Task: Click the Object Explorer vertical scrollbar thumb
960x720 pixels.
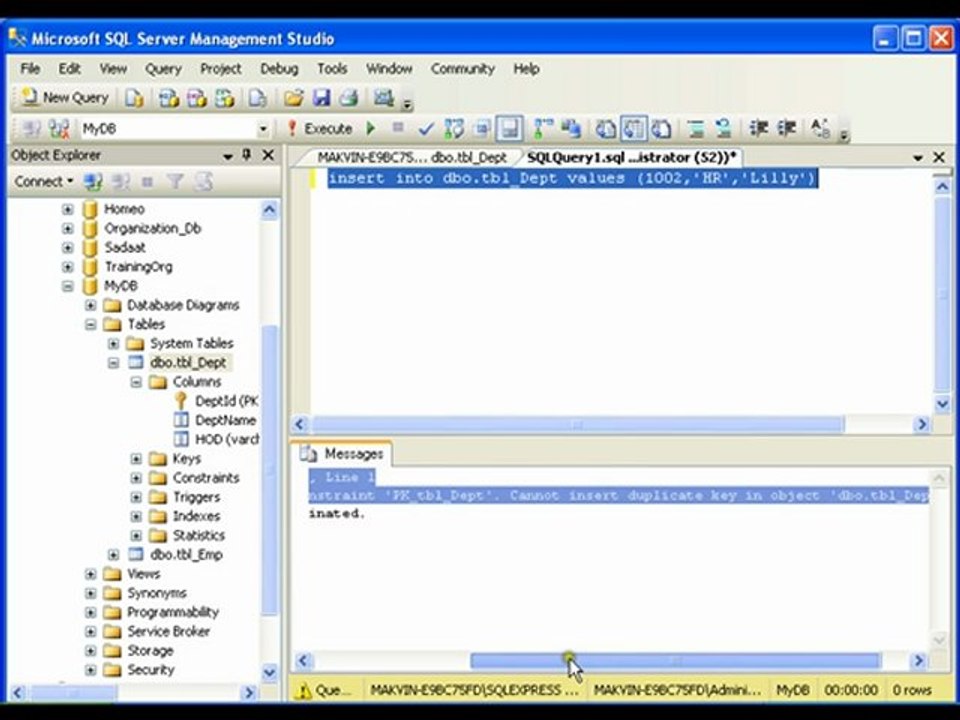Action: coord(269,469)
